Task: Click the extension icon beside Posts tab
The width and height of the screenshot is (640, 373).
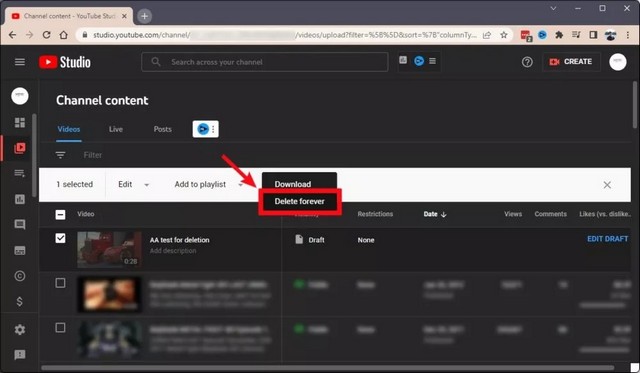Action: [205, 129]
